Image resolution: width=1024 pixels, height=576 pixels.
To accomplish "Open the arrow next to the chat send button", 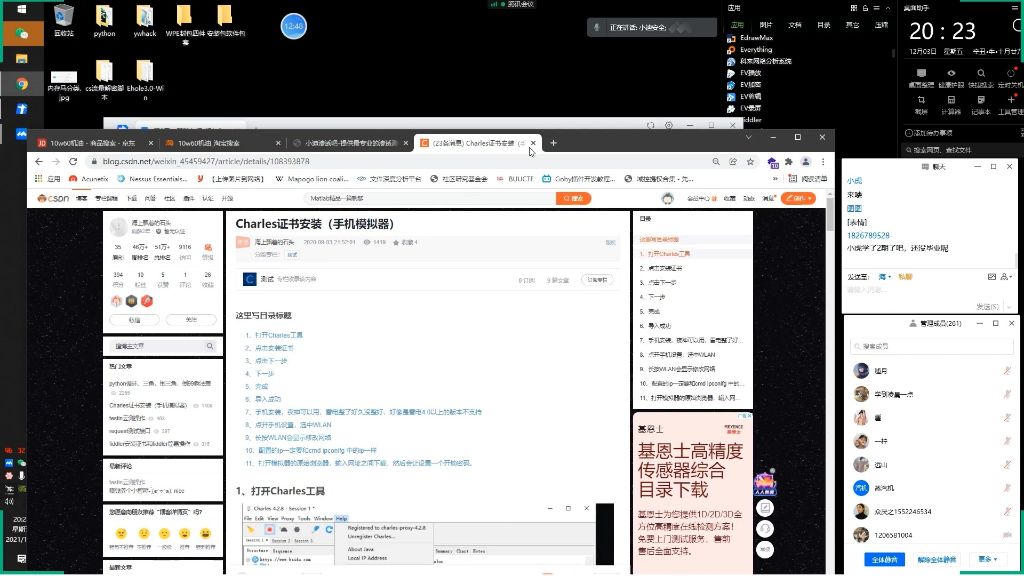I will [1007, 306].
